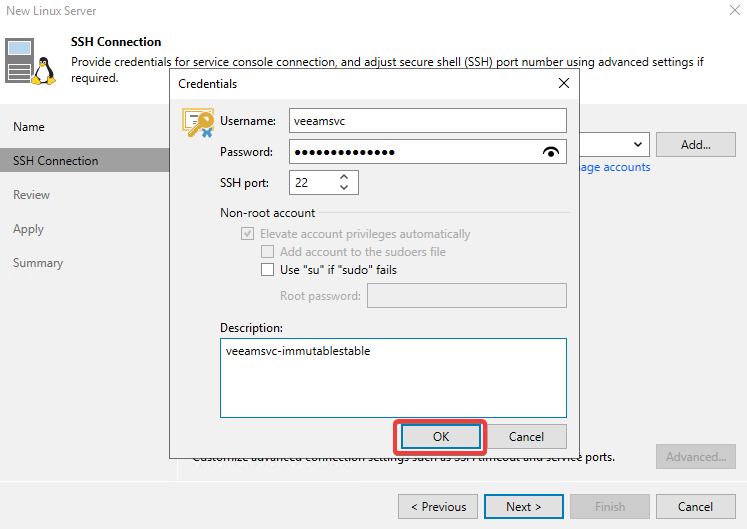Open the Manage accounts link

point(615,167)
